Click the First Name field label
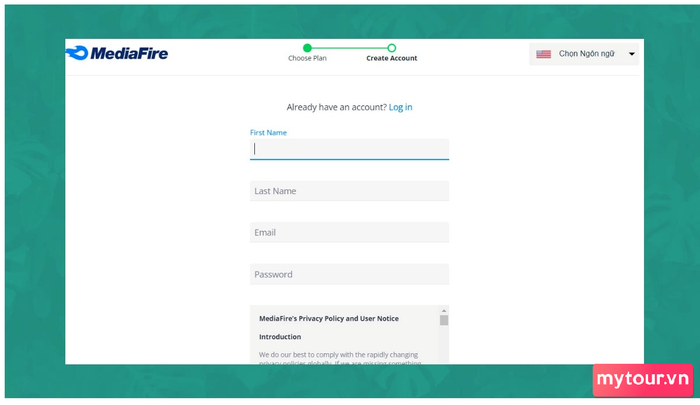The width and height of the screenshot is (700, 405). 268,133
